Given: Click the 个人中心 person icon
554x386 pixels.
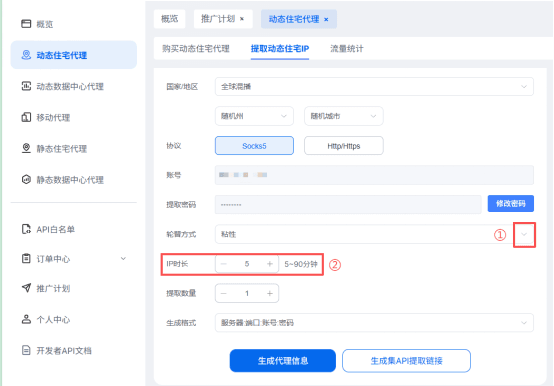Looking at the screenshot, I should click(x=26, y=319).
